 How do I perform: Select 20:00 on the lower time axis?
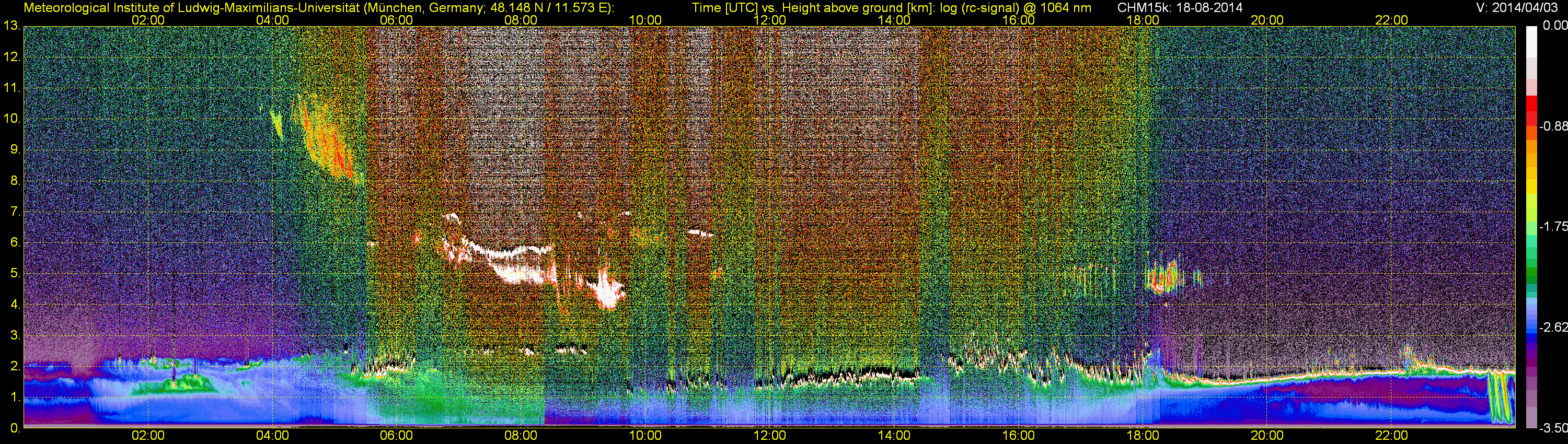[x=1267, y=436]
